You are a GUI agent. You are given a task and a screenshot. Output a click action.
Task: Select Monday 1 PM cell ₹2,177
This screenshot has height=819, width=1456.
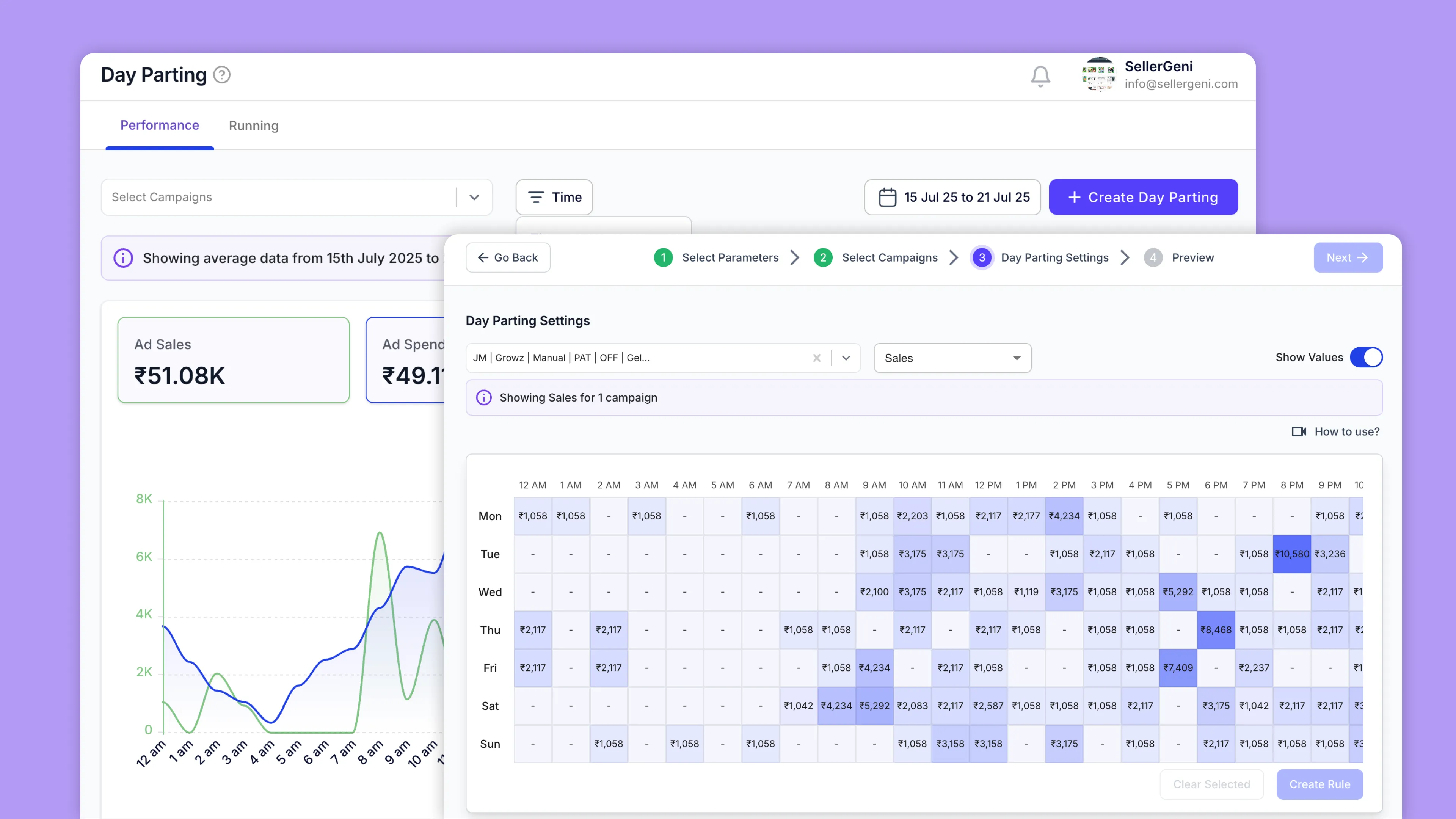(x=1026, y=516)
